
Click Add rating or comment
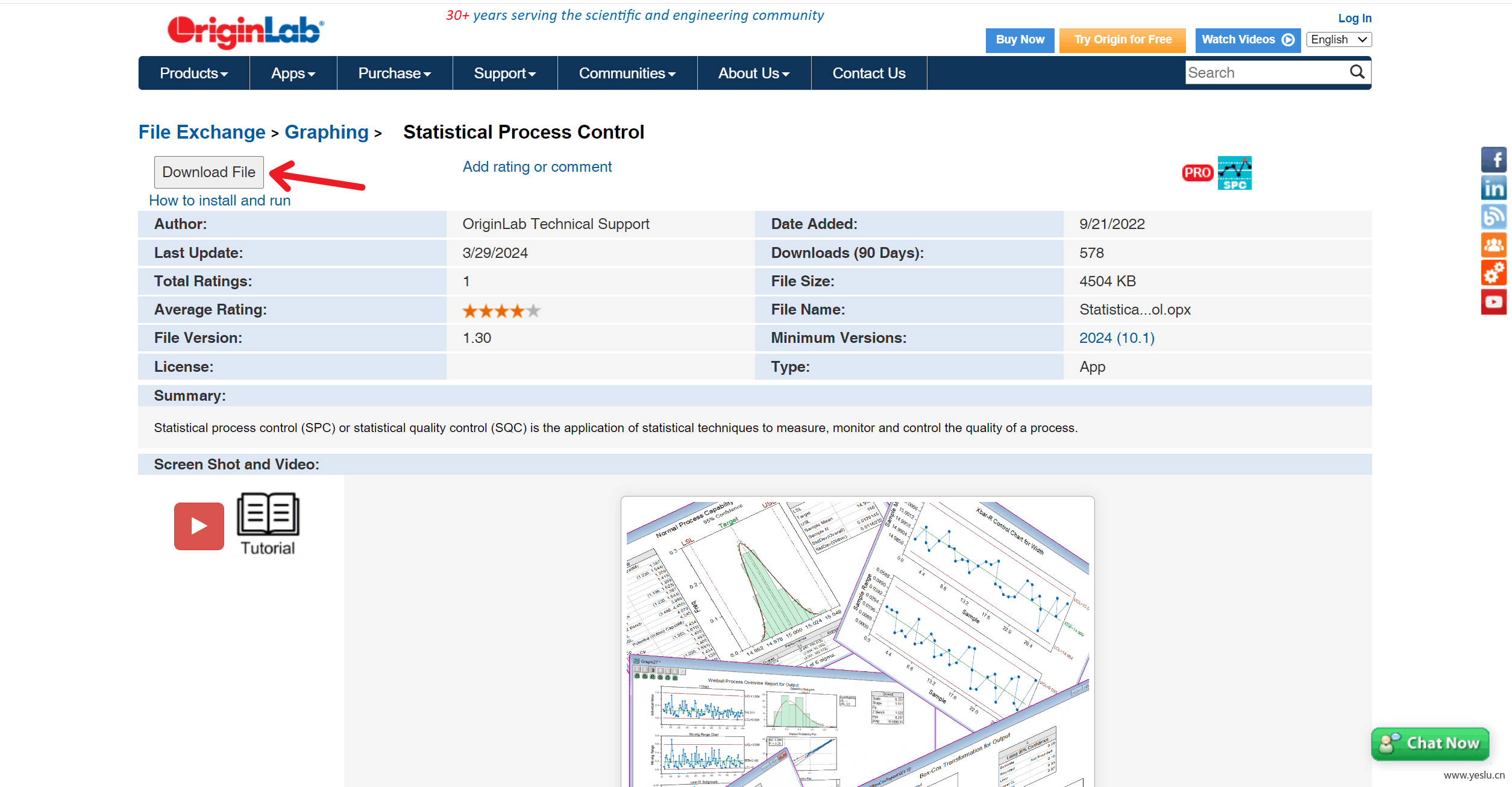(537, 167)
